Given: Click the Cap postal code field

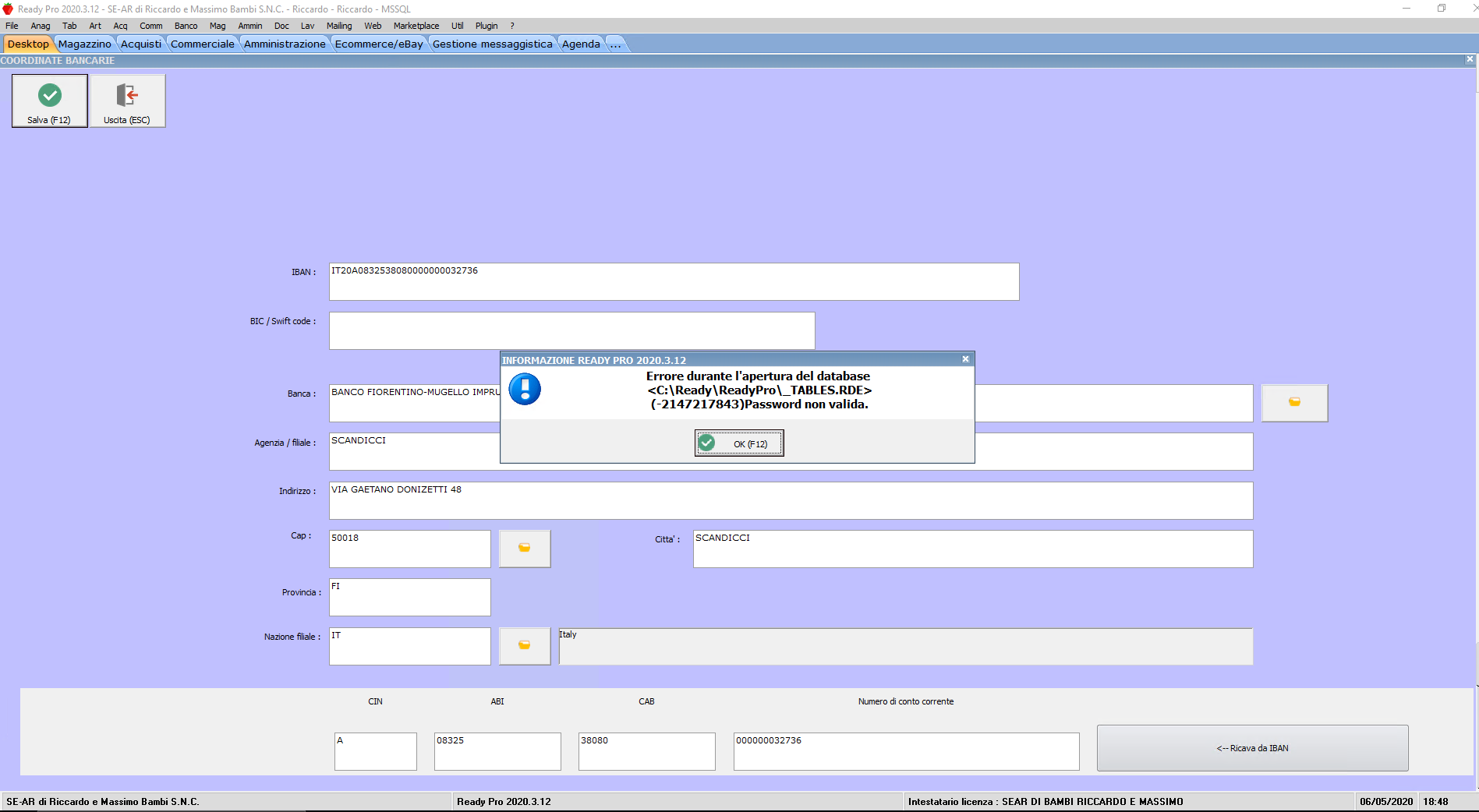Looking at the screenshot, I should click(x=409, y=549).
